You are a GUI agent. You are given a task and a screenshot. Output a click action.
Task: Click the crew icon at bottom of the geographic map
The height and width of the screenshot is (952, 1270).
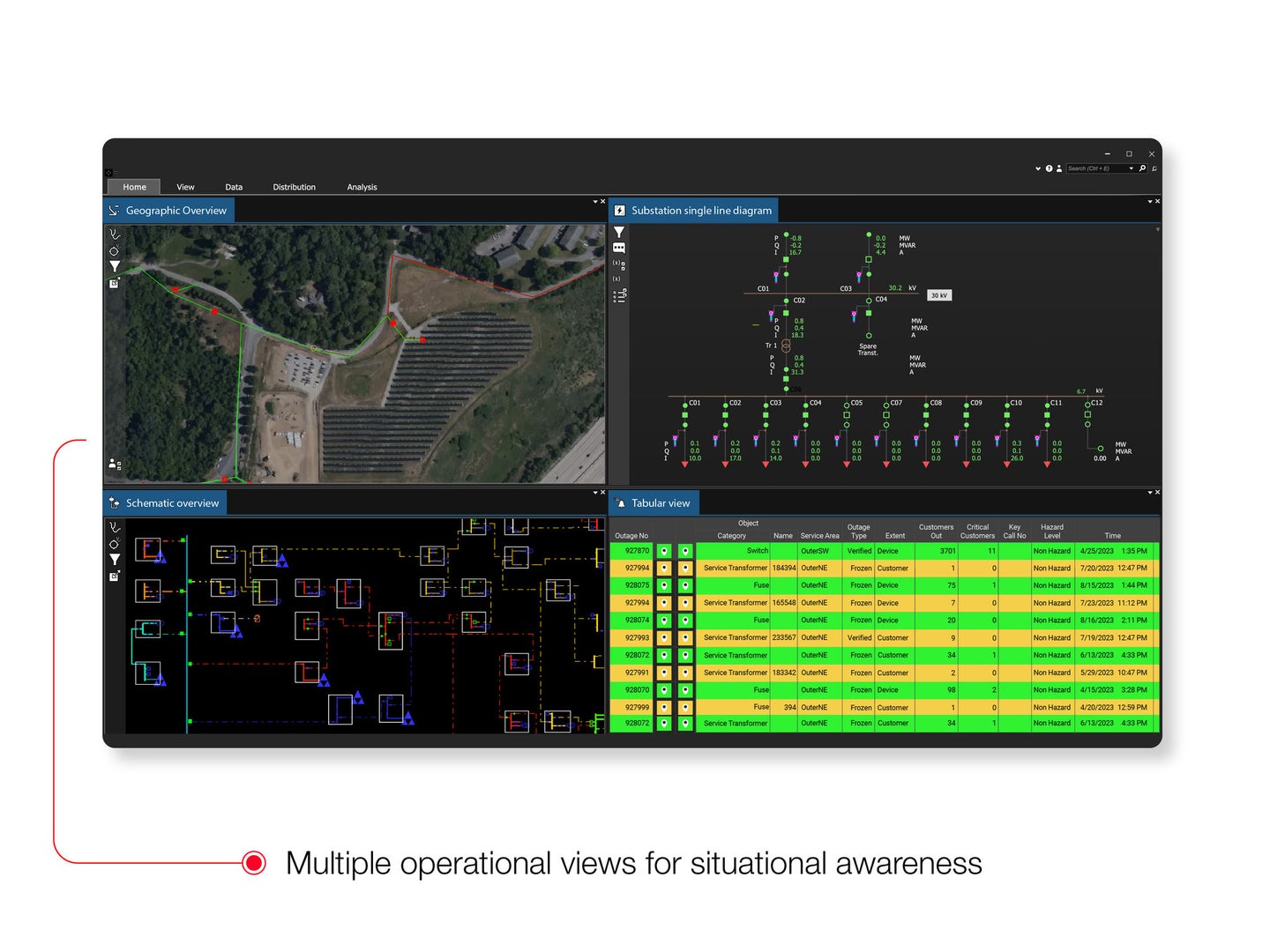click(x=112, y=462)
